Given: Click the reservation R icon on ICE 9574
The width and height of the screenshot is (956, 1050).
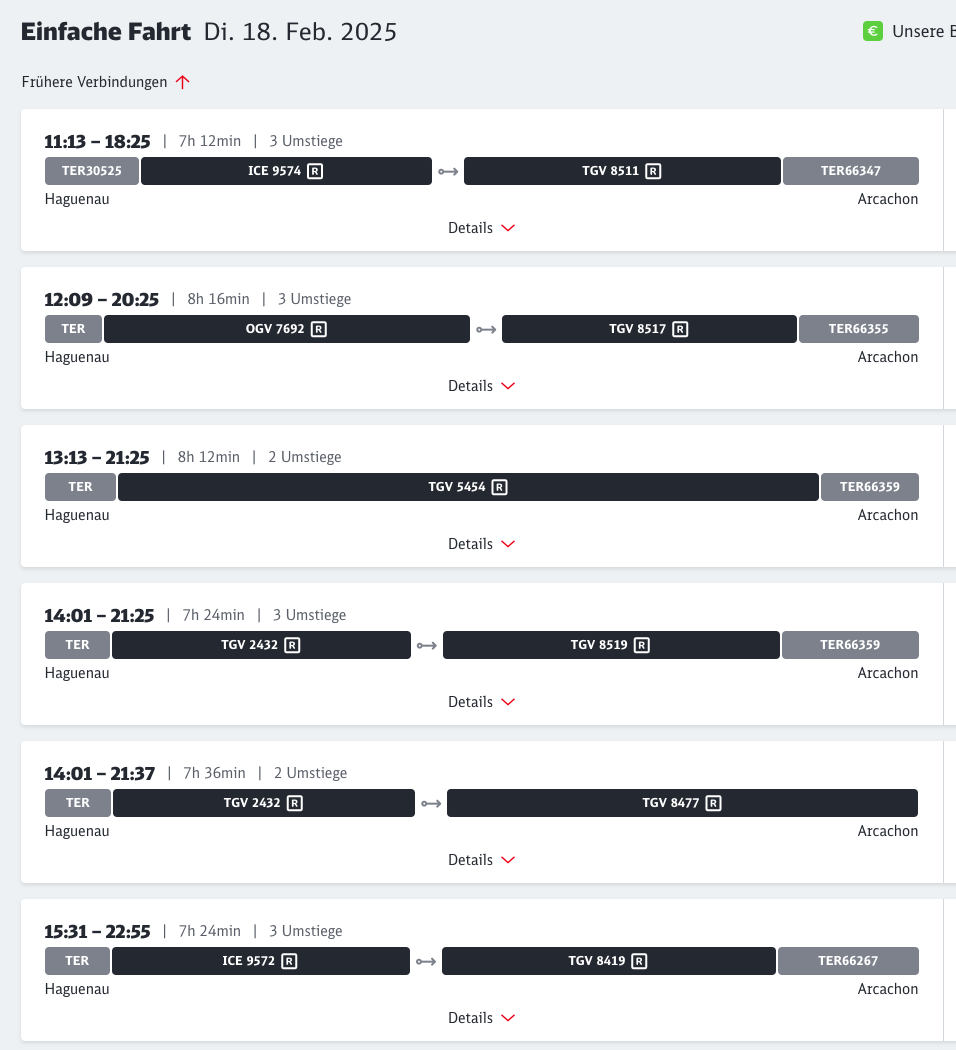Looking at the screenshot, I should [315, 171].
